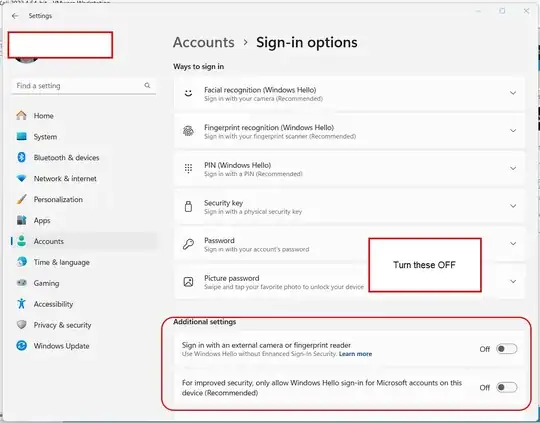This screenshot has width=540, height=423.
Task: Select Accounts in sidebar
Action: 84,241
